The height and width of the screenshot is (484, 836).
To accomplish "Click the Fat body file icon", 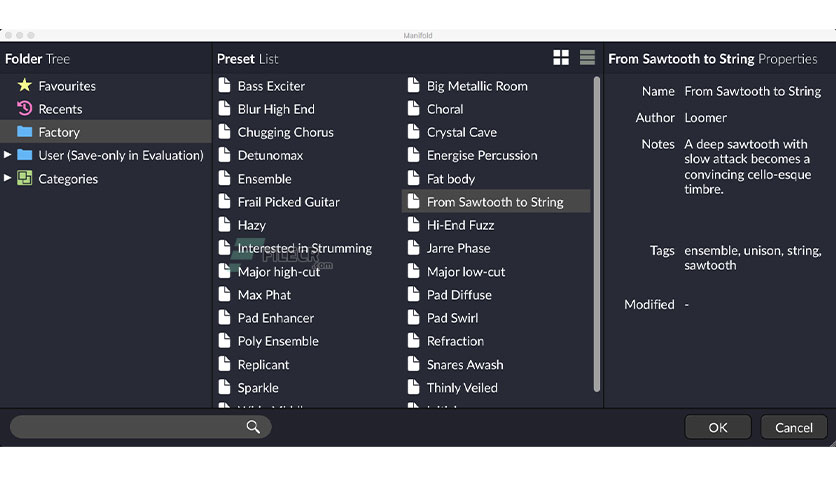I will (414, 179).
